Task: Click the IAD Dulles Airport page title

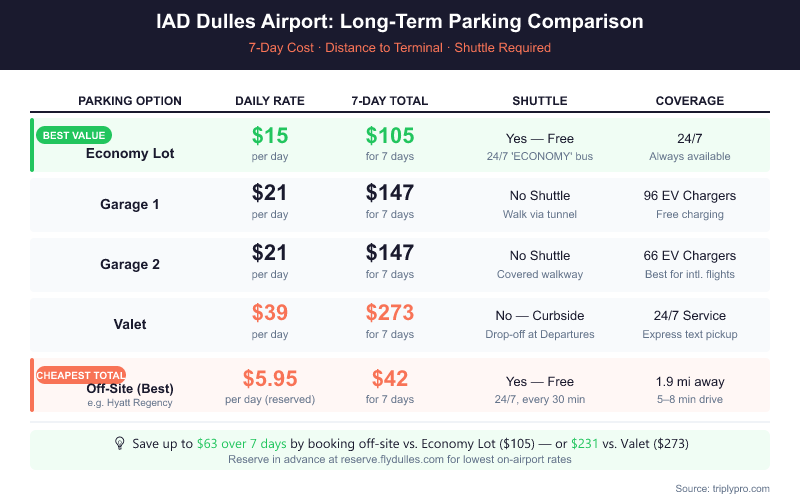Action: (400, 22)
